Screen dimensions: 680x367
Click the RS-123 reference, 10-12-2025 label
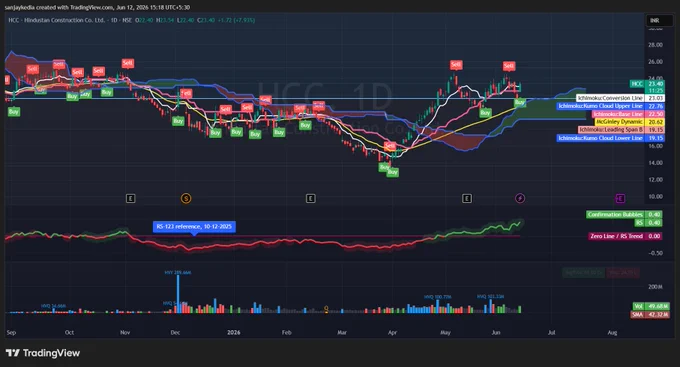coord(194,226)
